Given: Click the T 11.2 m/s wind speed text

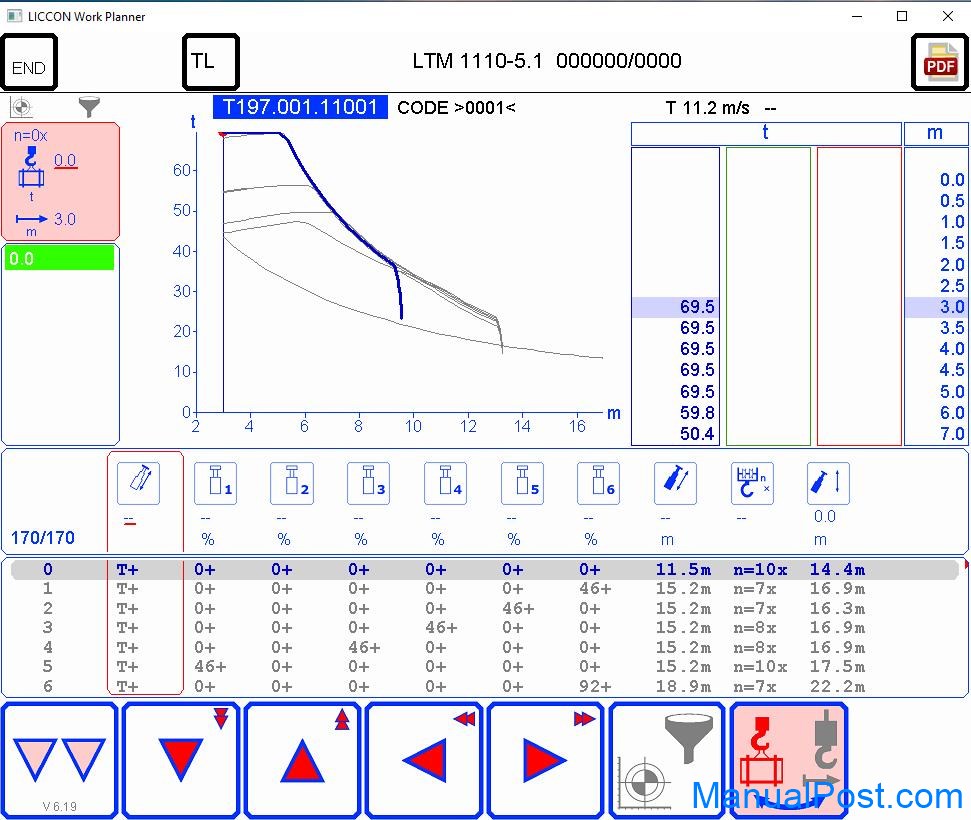Looking at the screenshot, I should point(708,108).
